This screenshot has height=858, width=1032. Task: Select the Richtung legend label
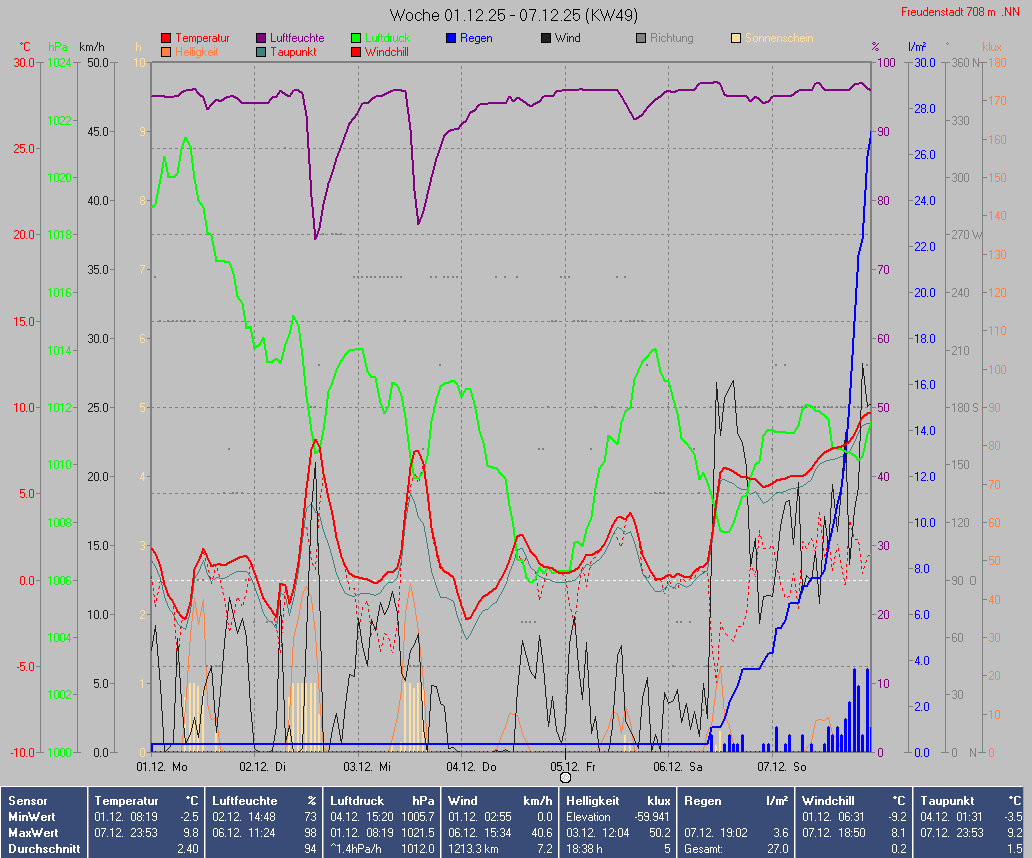coord(670,38)
